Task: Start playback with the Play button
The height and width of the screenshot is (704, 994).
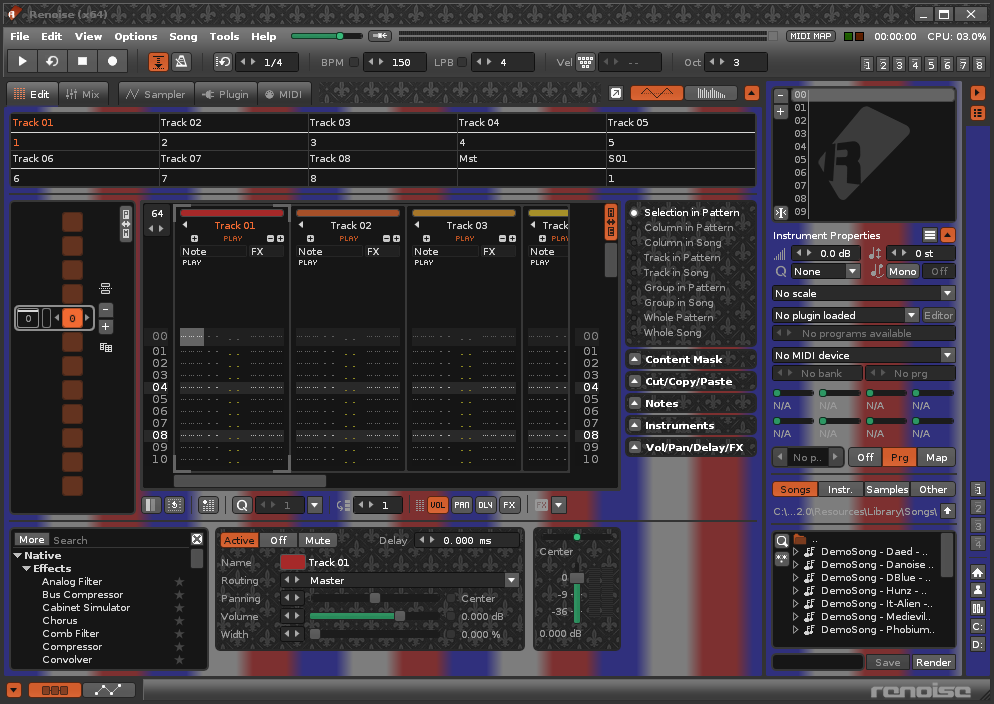Action: [22, 61]
